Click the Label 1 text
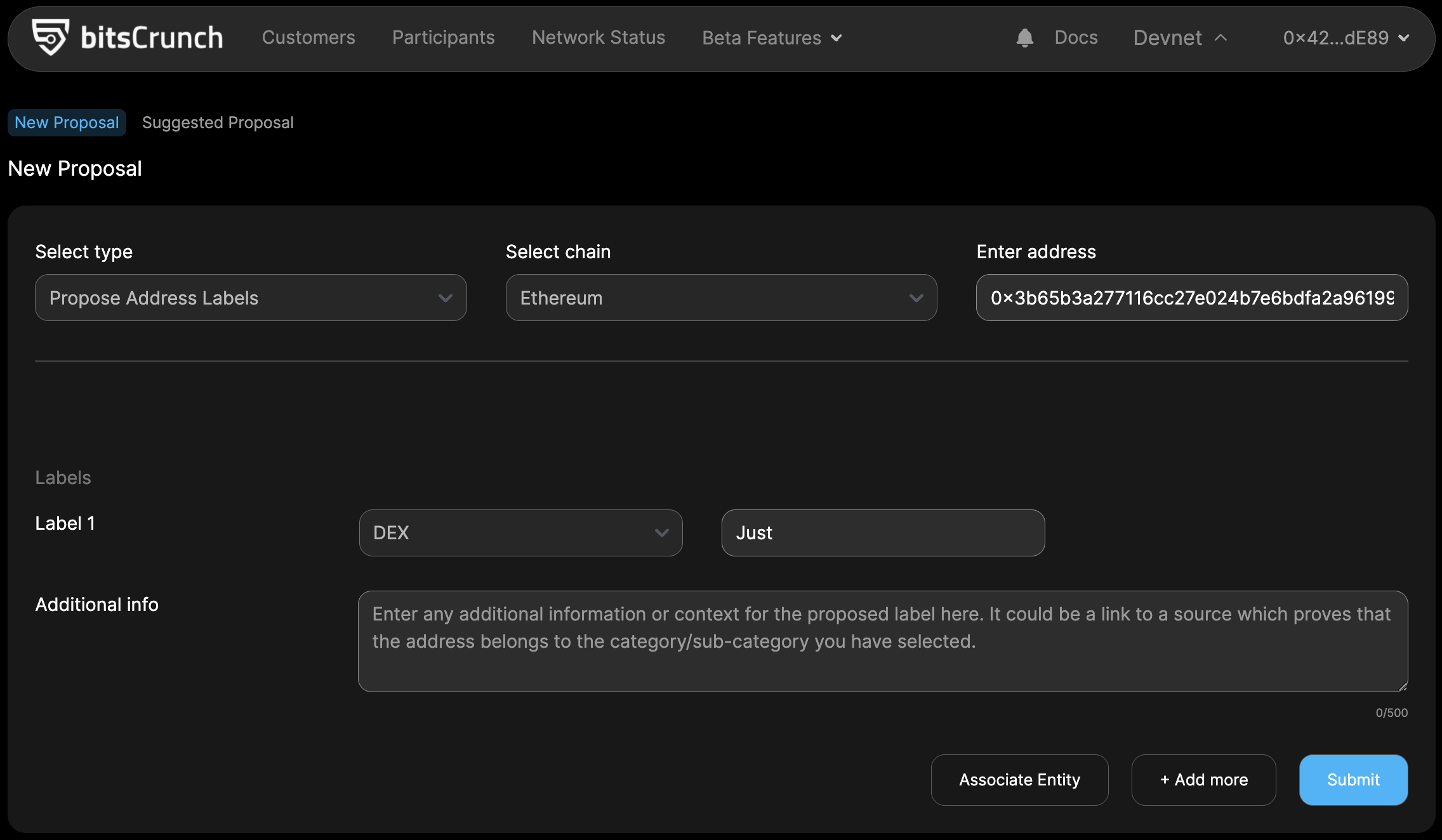The width and height of the screenshot is (1442, 840). click(65, 523)
